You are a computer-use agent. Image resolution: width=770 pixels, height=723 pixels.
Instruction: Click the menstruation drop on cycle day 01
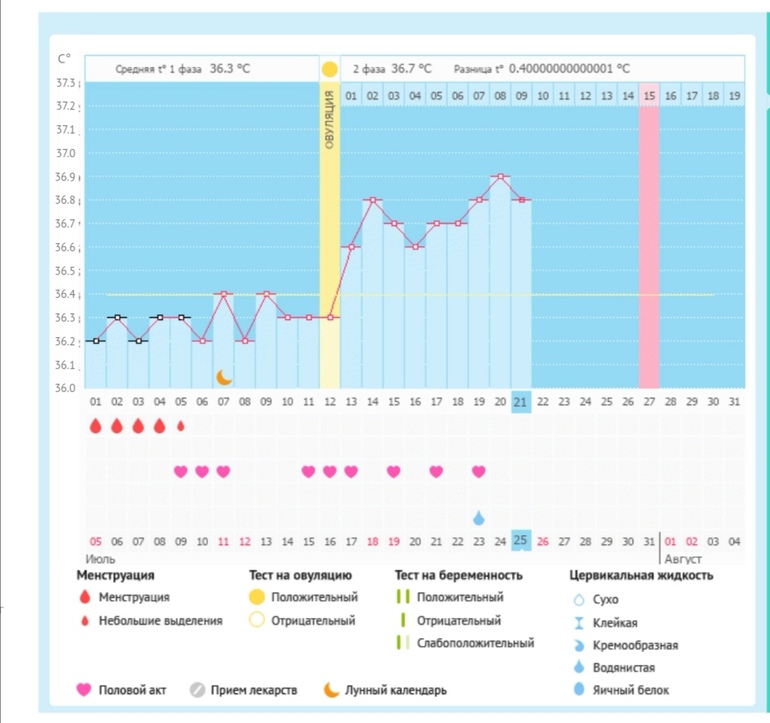(x=96, y=426)
